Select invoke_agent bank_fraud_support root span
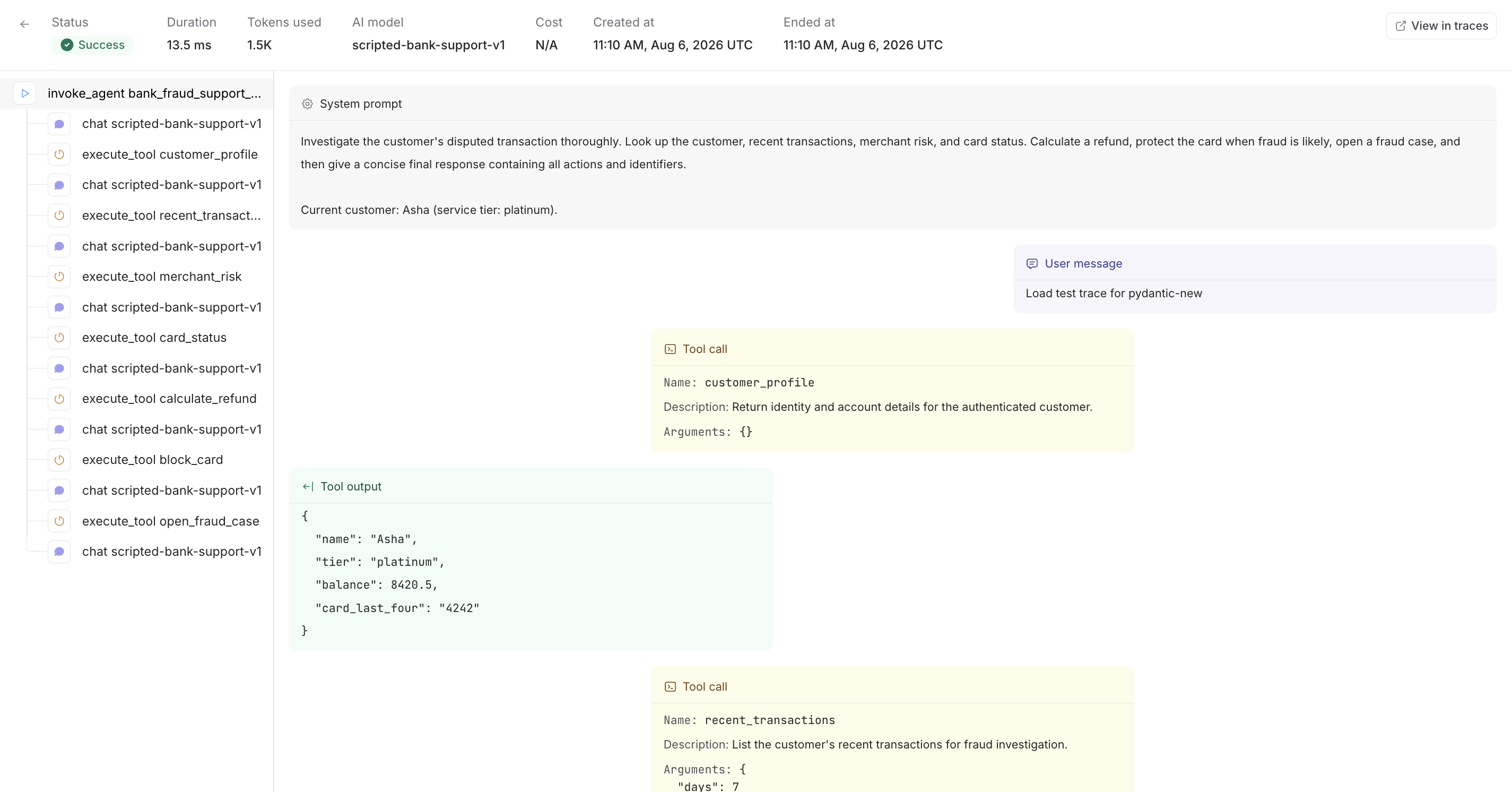The image size is (1512, 792). (x=137, y=93)
